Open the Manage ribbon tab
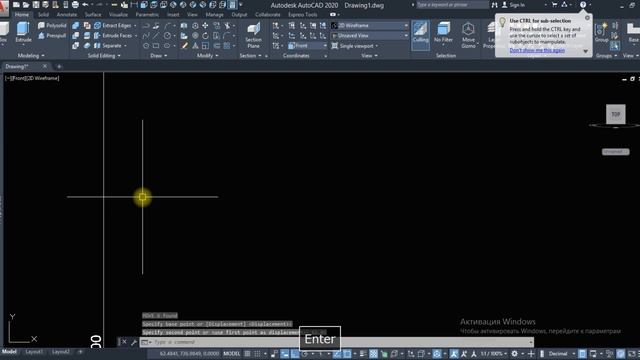Viewport: 640px width, 360px height. pos(214,15)
